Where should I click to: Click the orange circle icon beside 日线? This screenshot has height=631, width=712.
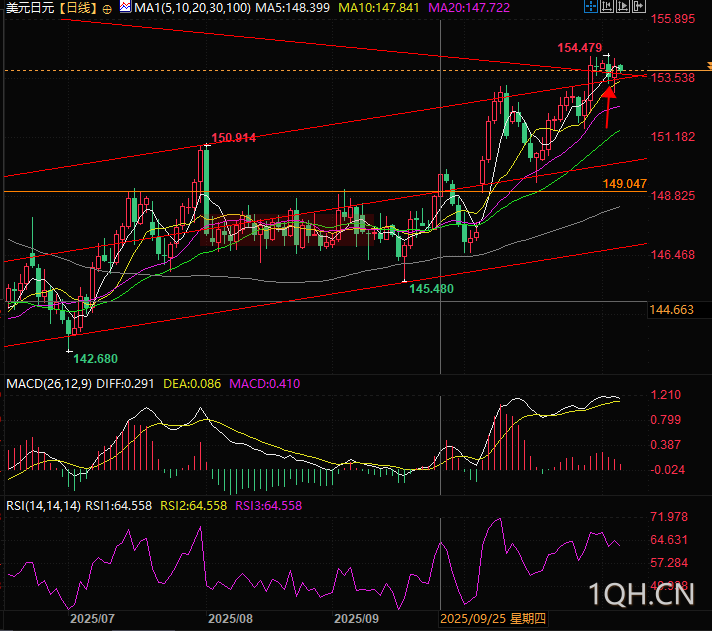pos(107,8)
